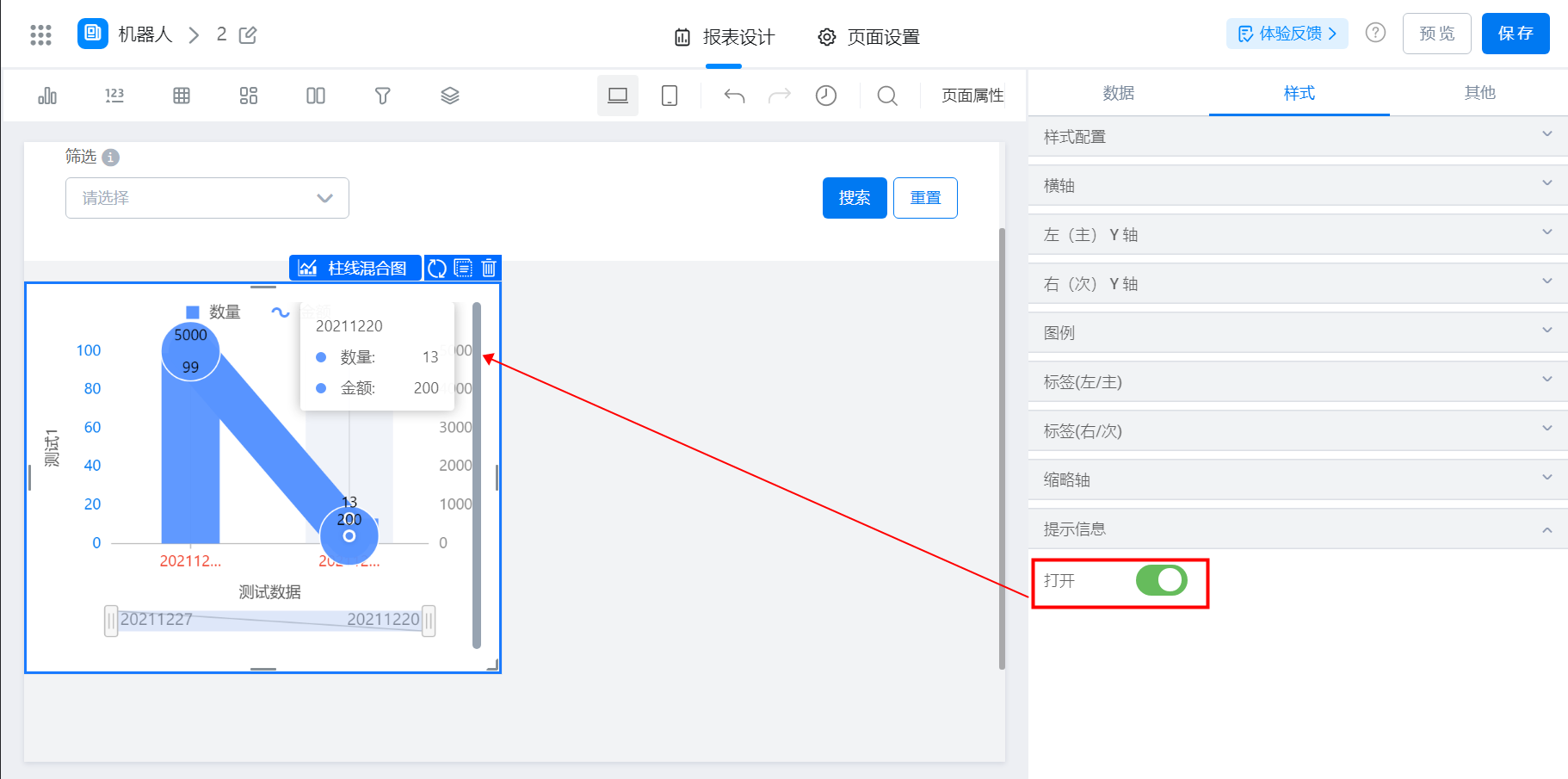Delete chart using trash icon
Image resolution: width=1568 pixels, height=779 pixels.
[x=489, y=268]
